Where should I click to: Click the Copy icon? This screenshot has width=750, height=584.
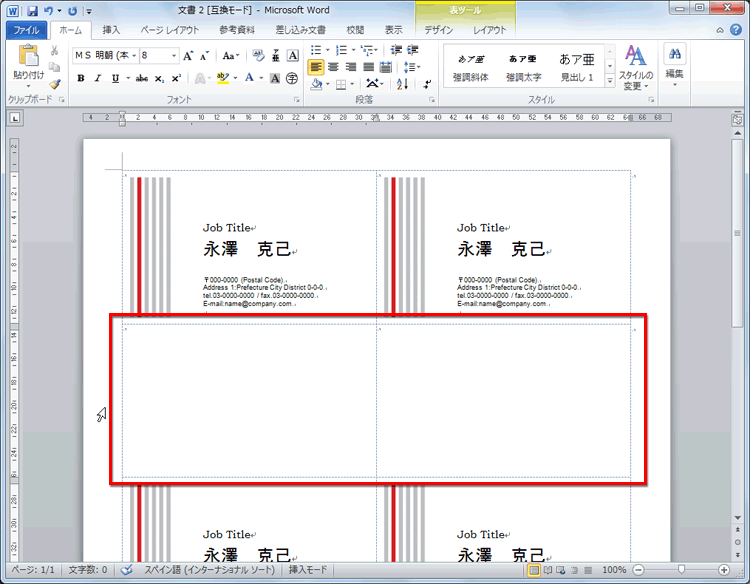[55, 67]
